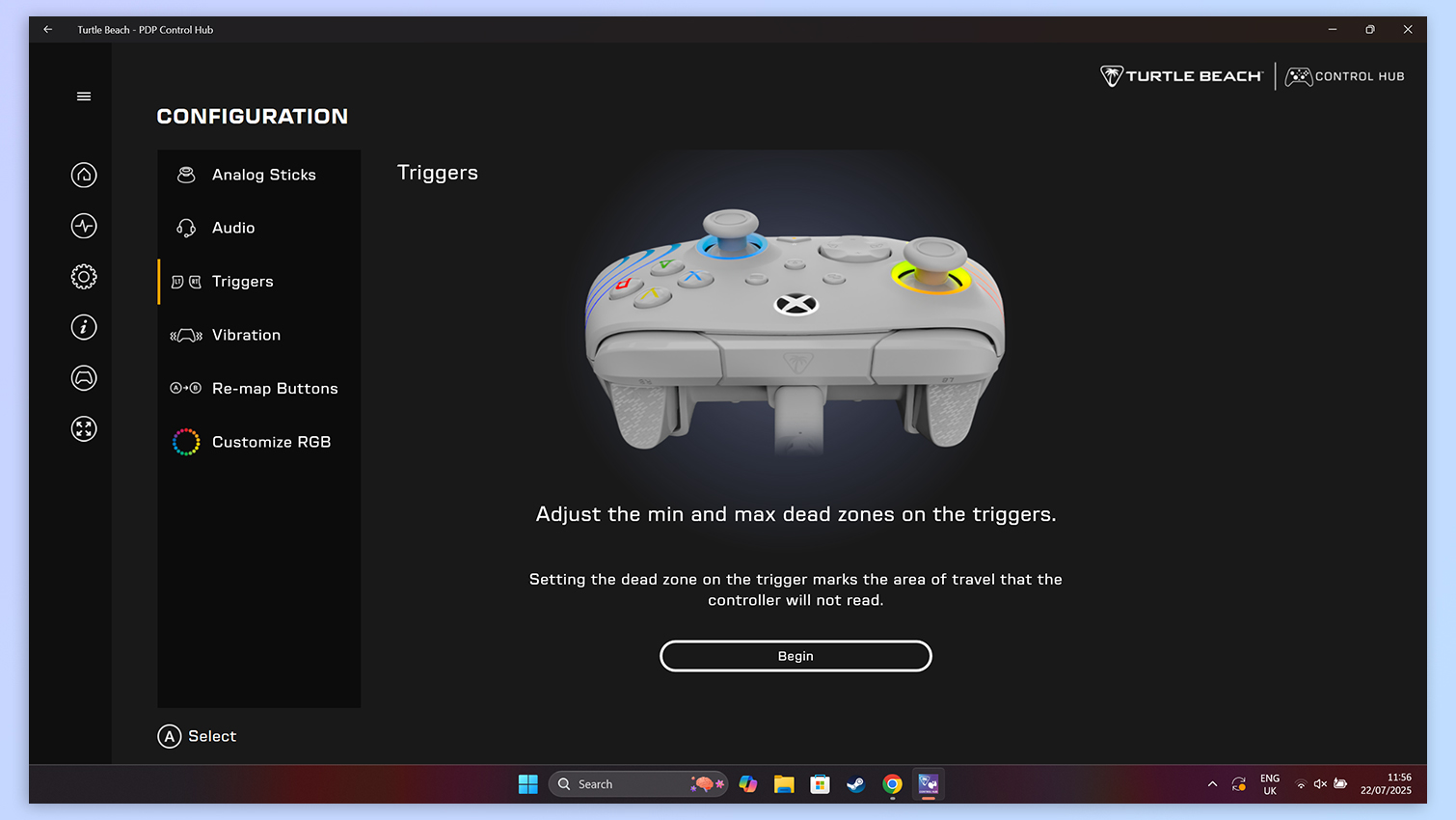
Task: Click the A Select prompt
Action: (x=198, y=736)
